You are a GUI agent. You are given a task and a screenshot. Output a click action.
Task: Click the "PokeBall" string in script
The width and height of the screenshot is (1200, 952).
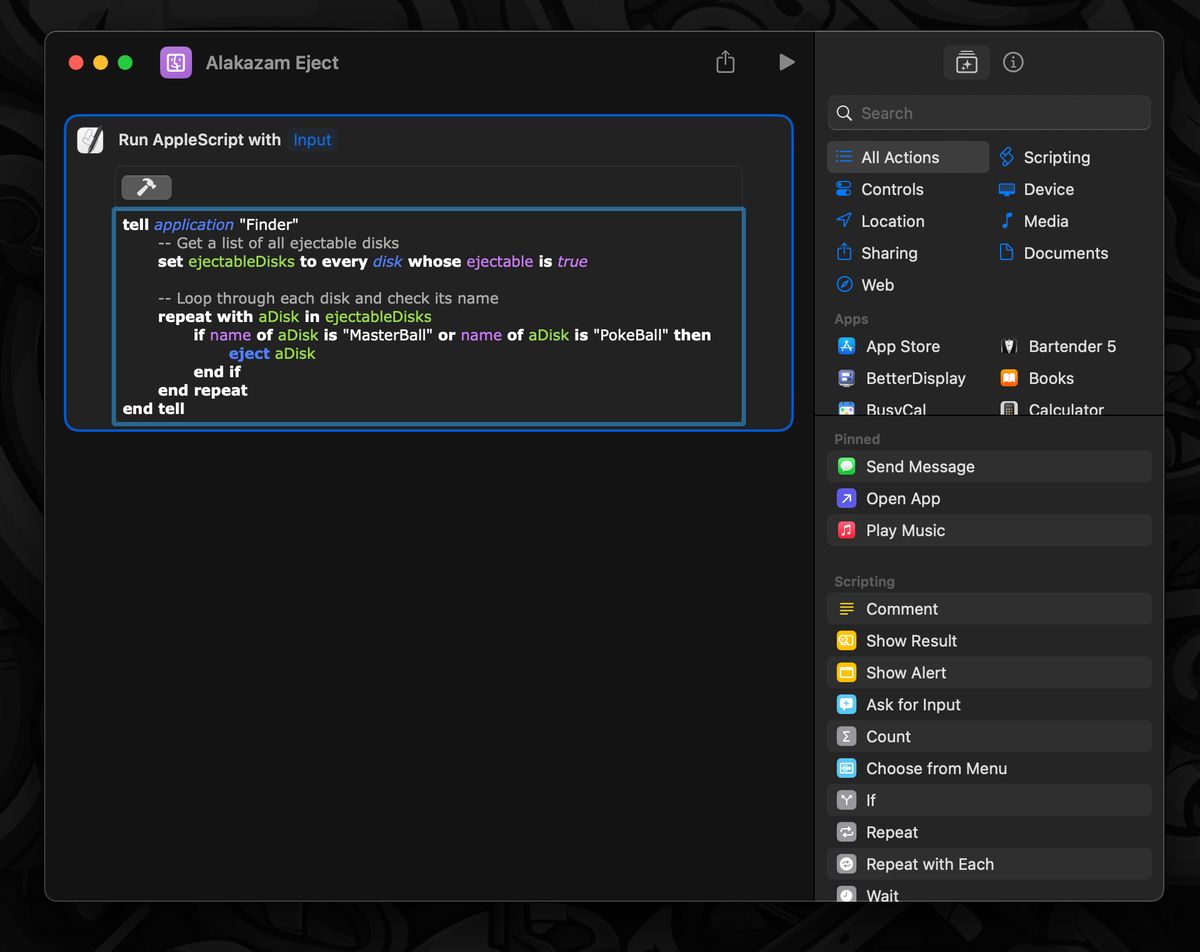point(631,335)
